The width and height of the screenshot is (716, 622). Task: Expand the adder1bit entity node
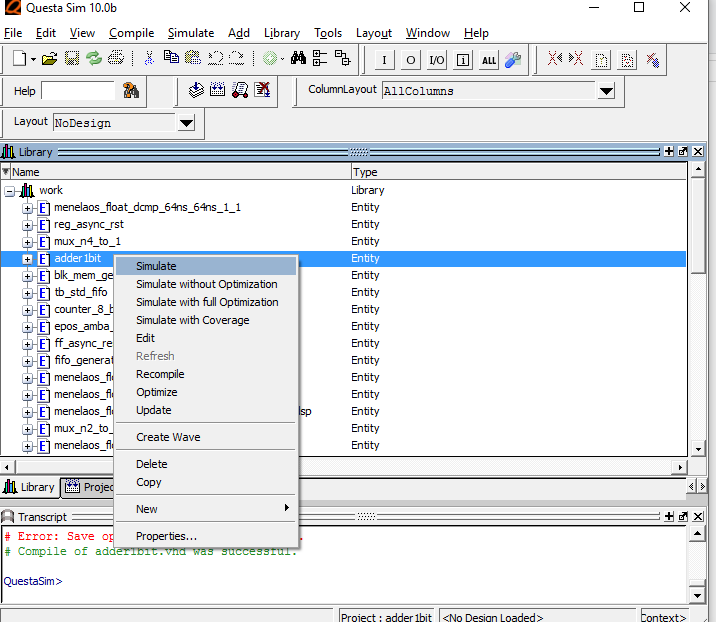coord(27,259)
